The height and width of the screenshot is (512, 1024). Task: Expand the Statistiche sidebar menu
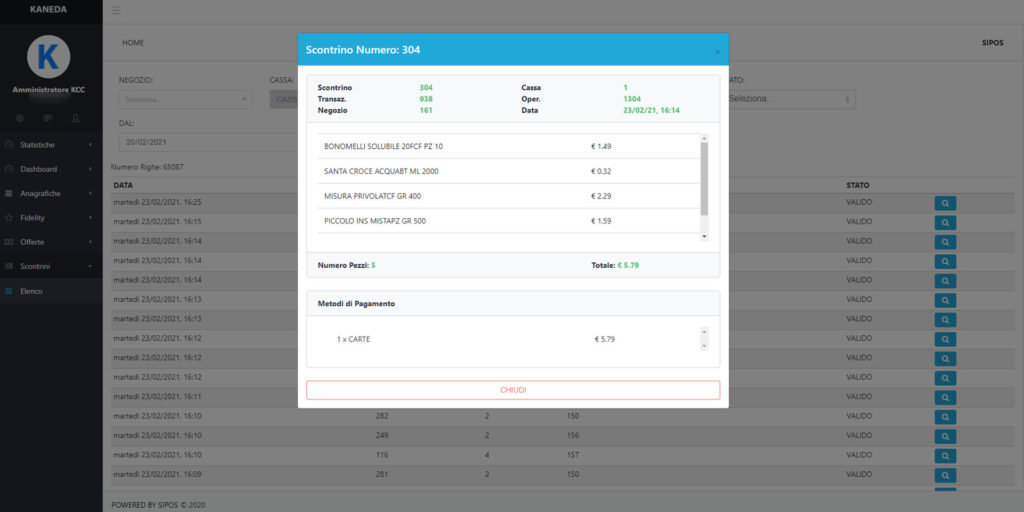pyautogui.click(x=50, y=145)
